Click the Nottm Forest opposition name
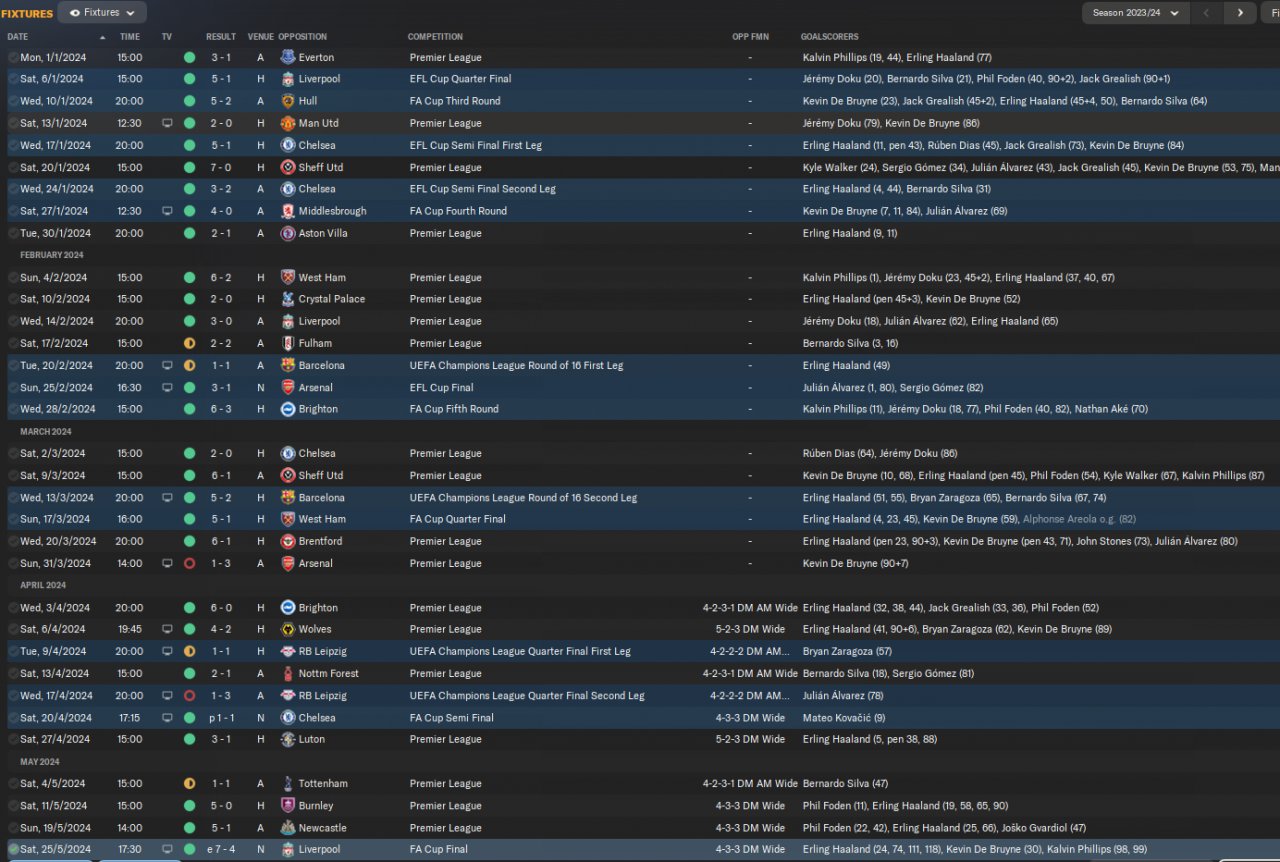Viewport: 1280px width, 862px height. pos(328,673)
